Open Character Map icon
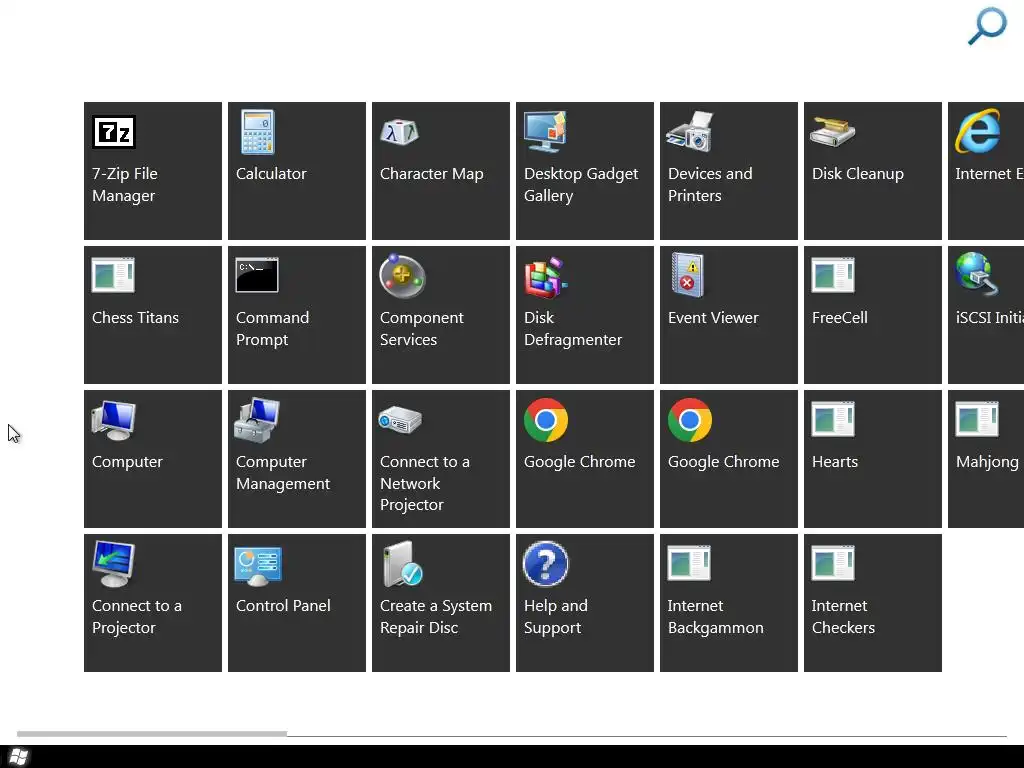 pyautogui.click(x=399, y=133)
